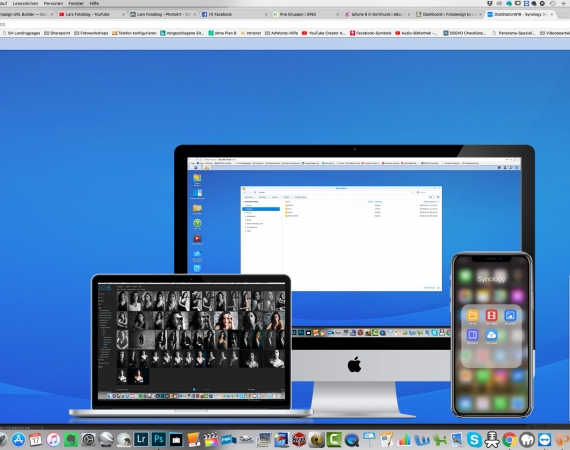Launch iTunes from the dock
570x450 pixels.
pos(53,439)
